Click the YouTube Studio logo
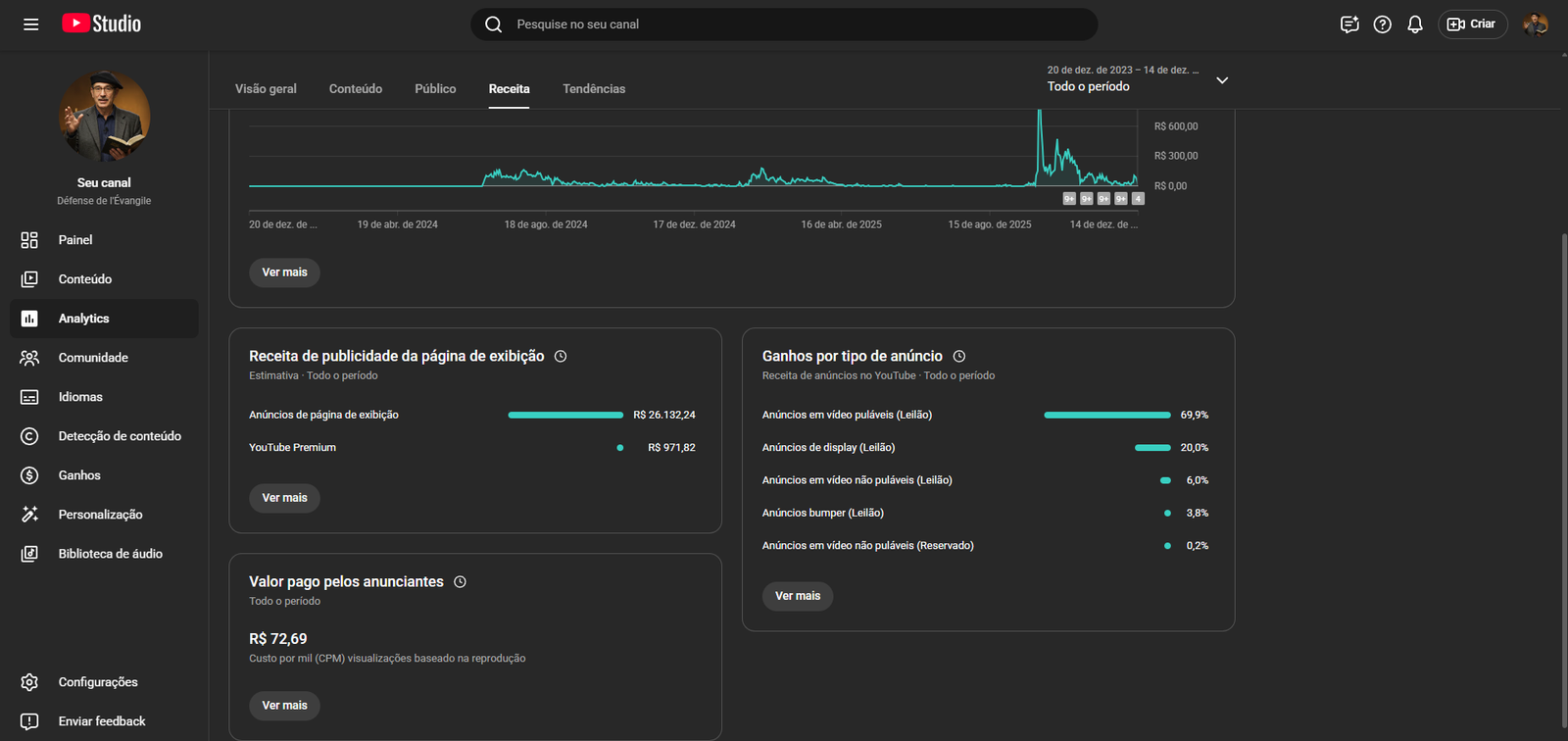 [x=102, y=24]
